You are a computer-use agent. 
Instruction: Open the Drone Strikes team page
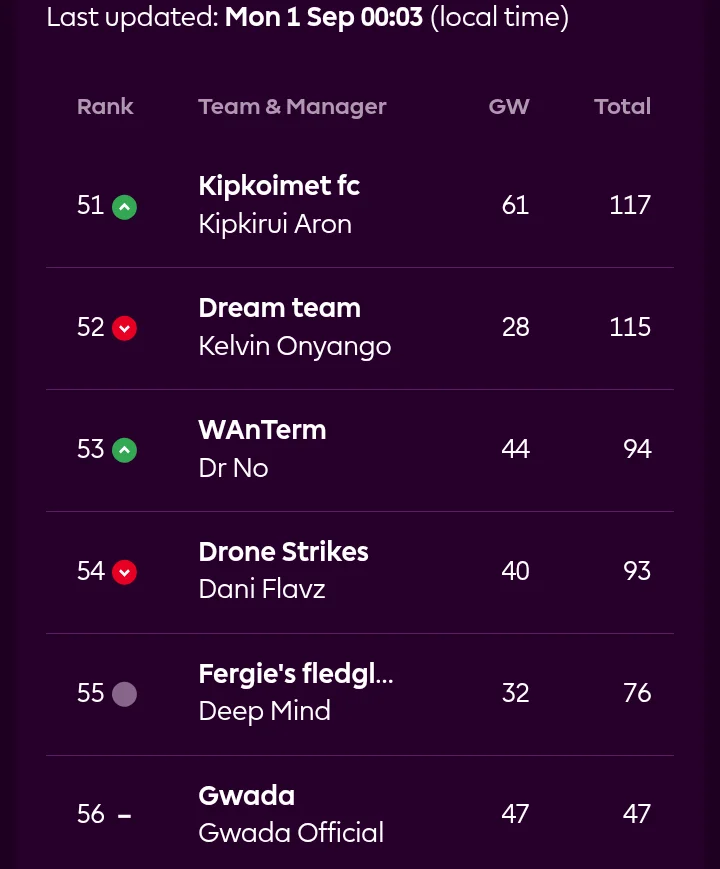[x=283, y=551]
